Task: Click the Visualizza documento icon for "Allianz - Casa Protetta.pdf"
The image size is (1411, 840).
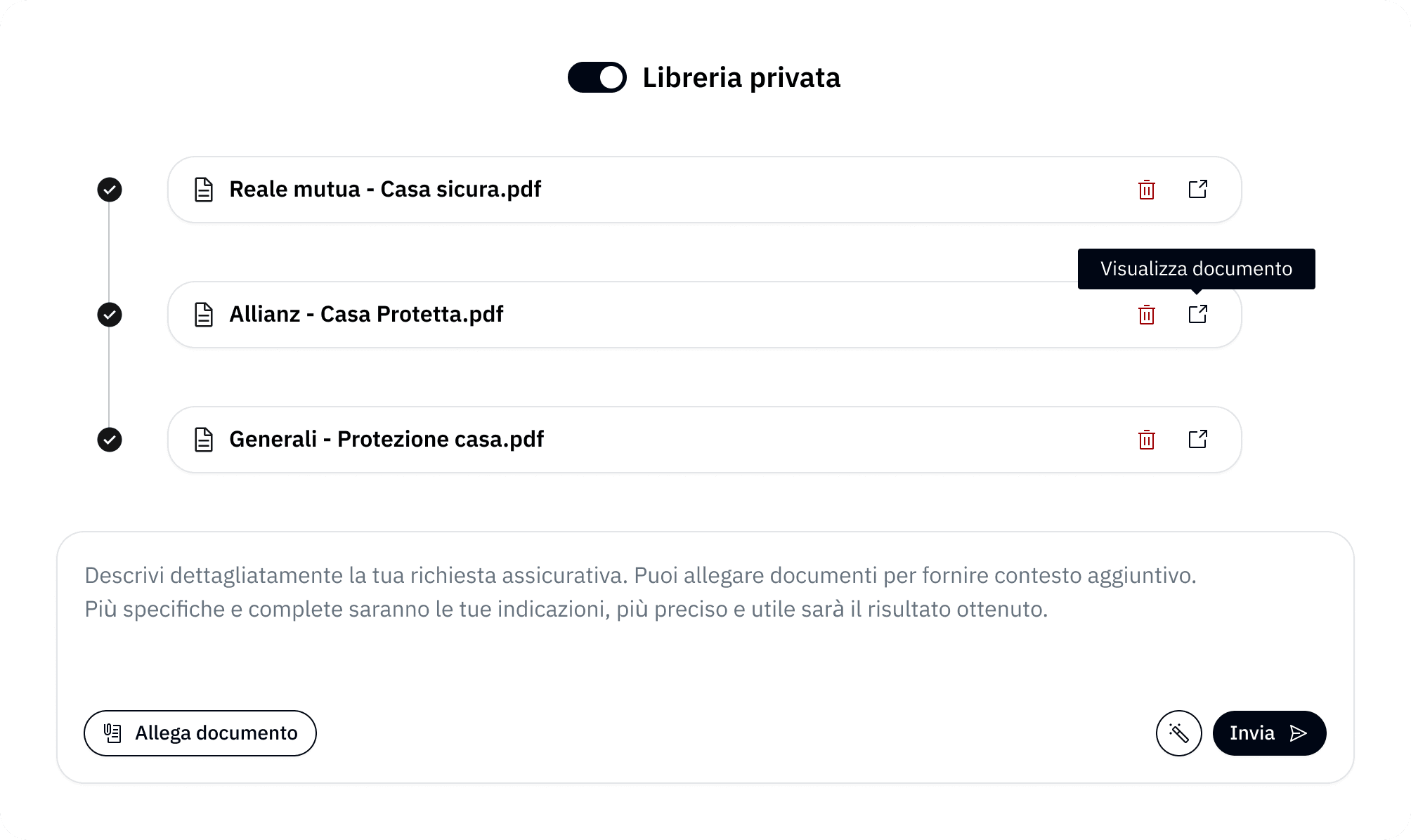Action: [x=1197, y=315]
